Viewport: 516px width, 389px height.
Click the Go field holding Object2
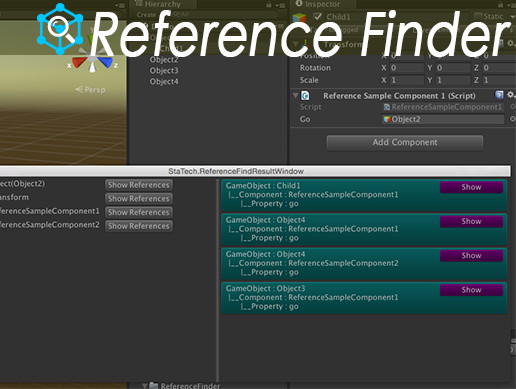(x=443, y=119)
